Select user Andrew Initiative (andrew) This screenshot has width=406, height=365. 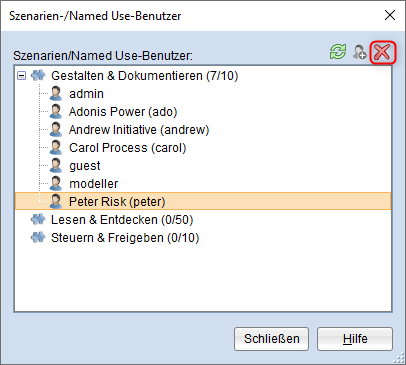(139, 130)
